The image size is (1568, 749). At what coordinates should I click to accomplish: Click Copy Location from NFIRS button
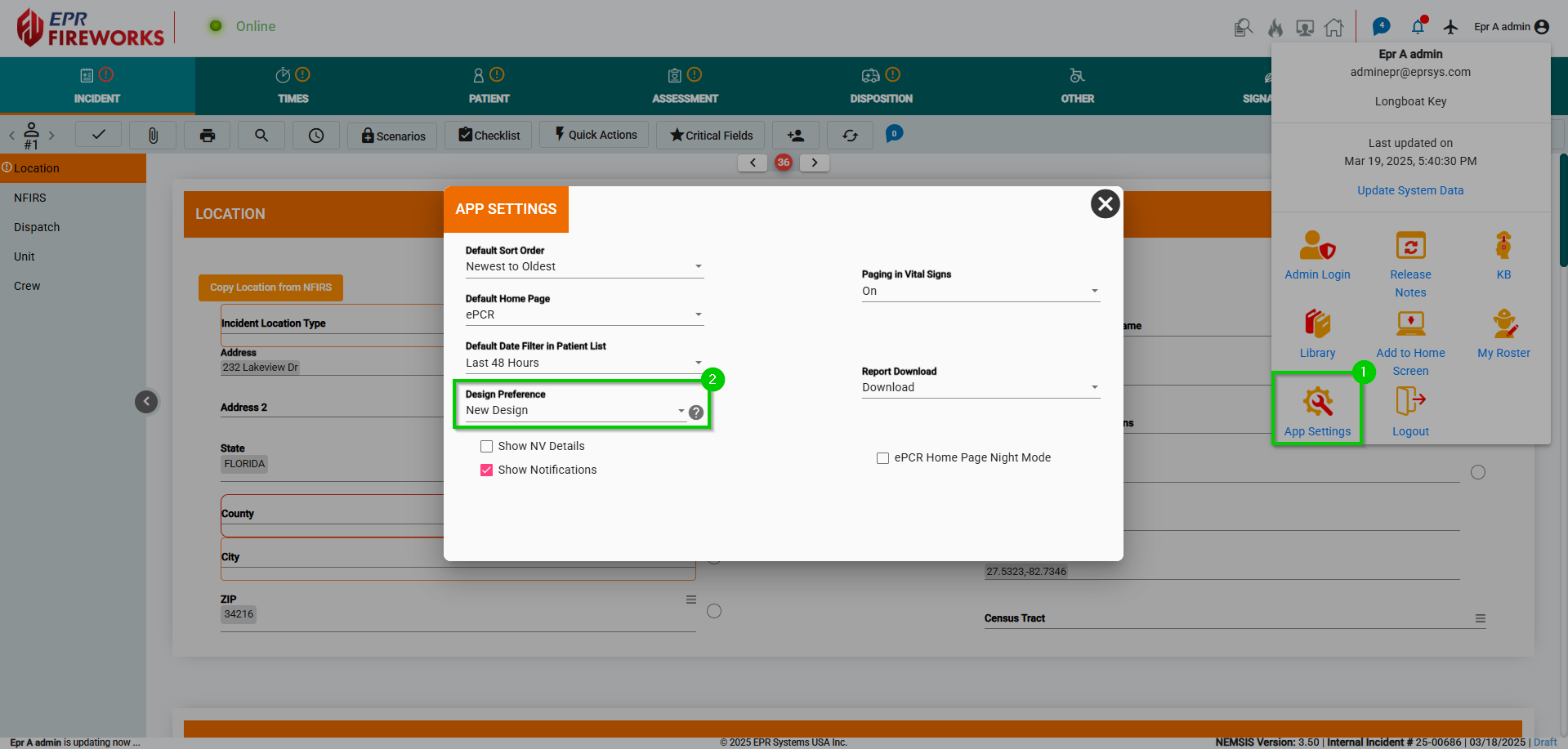coord(270,288)
